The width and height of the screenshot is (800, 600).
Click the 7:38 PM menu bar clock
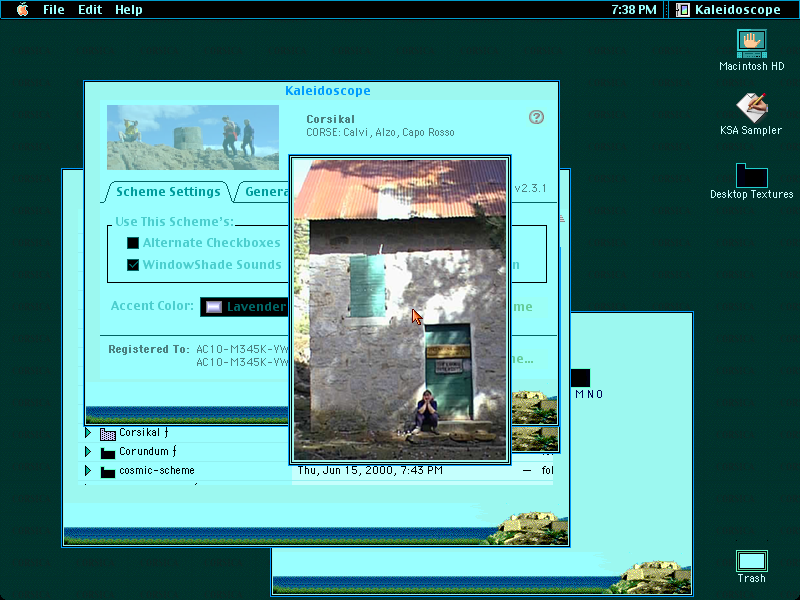tap(634, 10)
